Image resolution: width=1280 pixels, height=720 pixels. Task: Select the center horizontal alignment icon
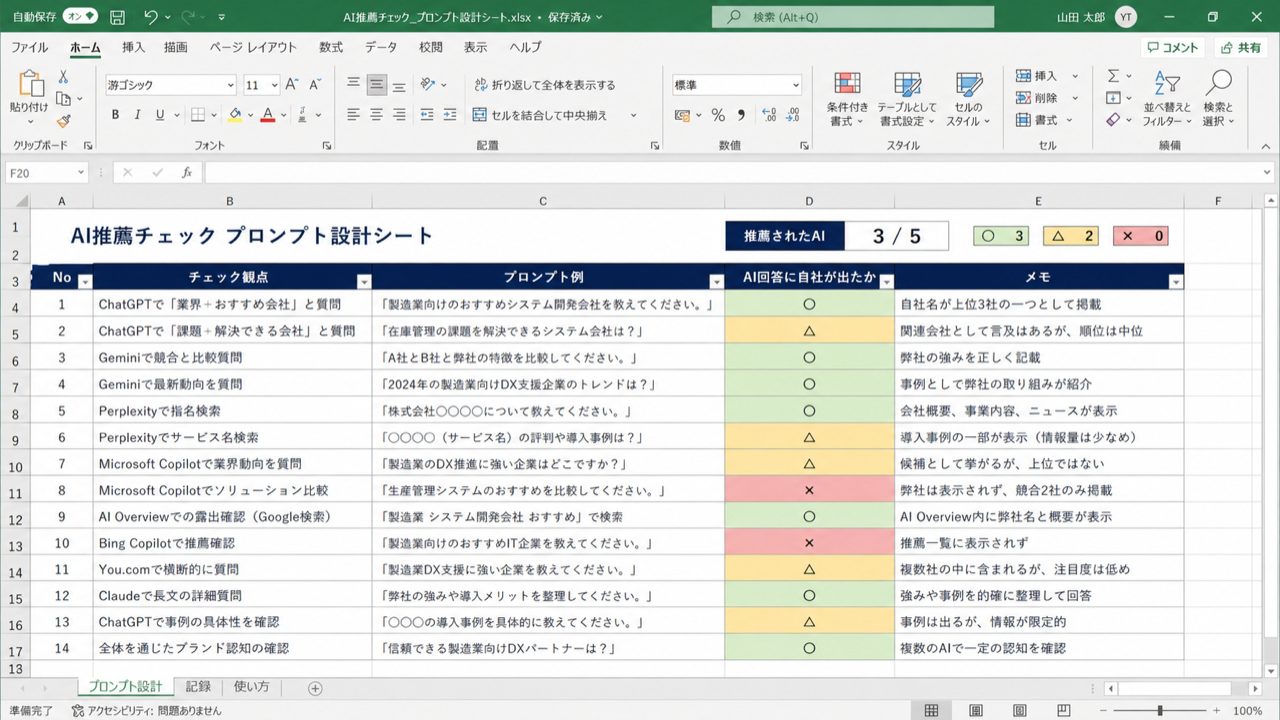click(x=376, y=115)
